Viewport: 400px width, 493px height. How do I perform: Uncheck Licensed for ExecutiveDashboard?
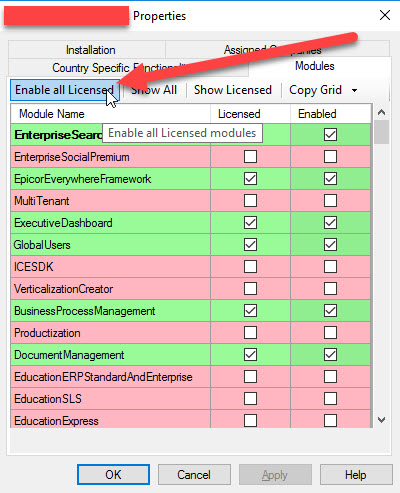coord(250,222)
